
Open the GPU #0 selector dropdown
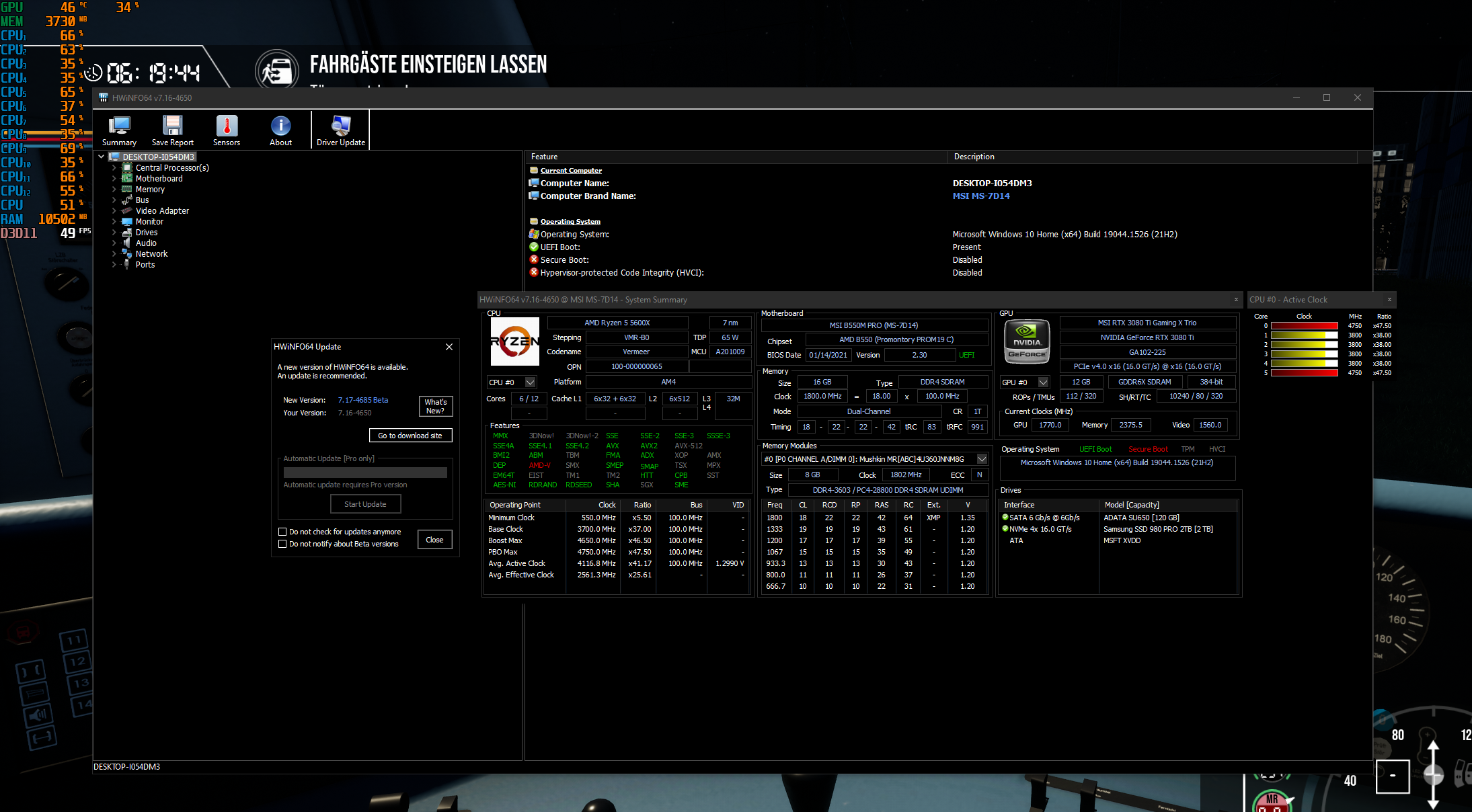pyautogui.click(x=1043, y=382)
